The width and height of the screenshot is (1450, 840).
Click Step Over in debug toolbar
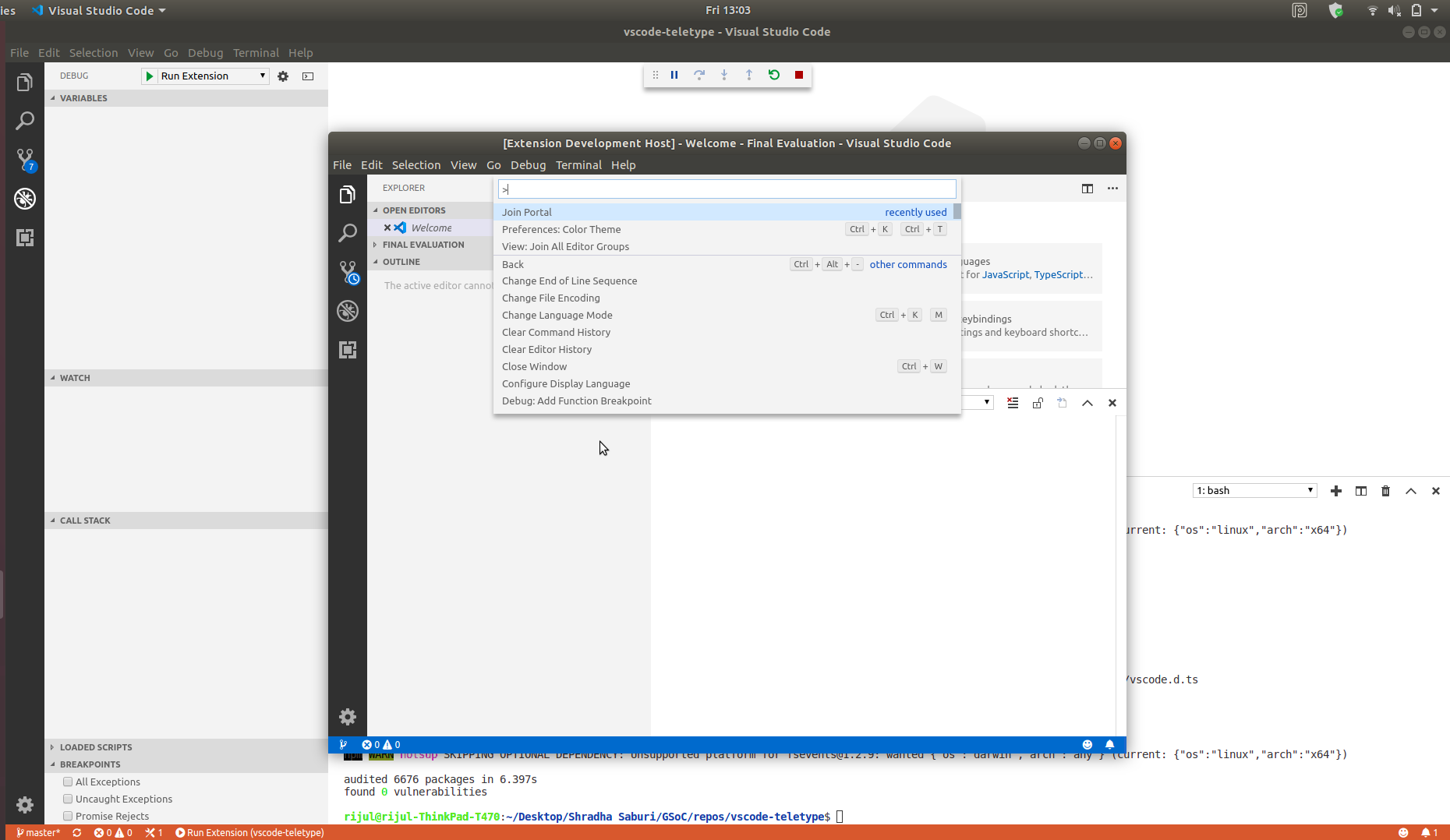coord(699,75)
